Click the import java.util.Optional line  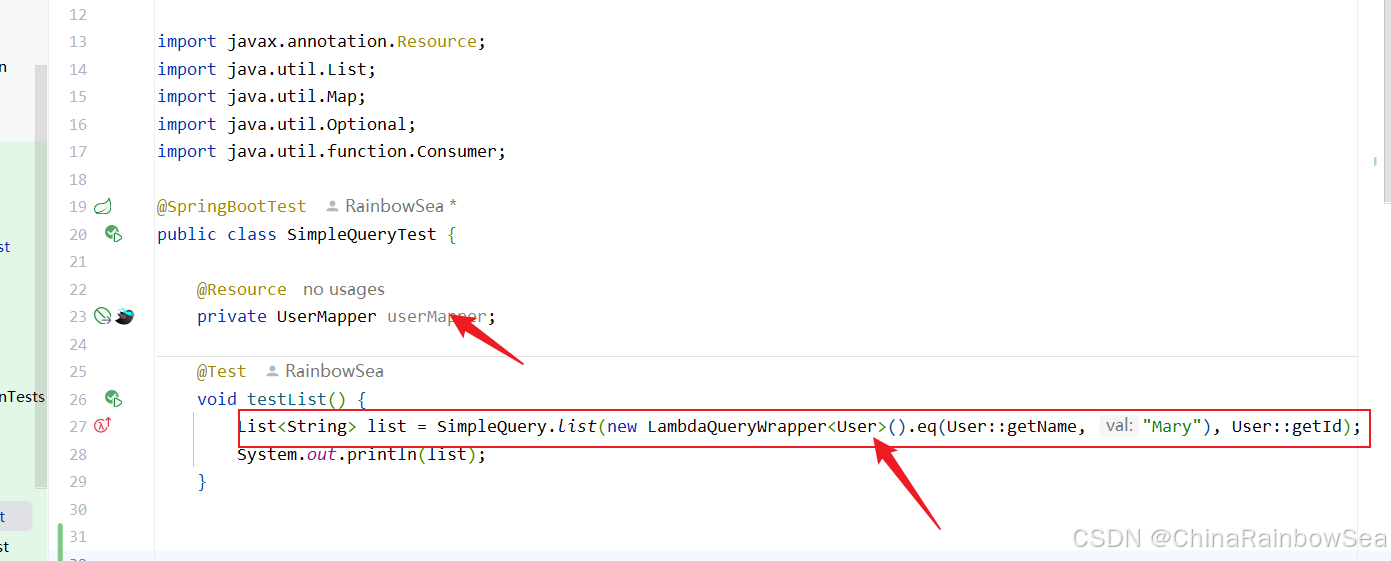[286, 125]
